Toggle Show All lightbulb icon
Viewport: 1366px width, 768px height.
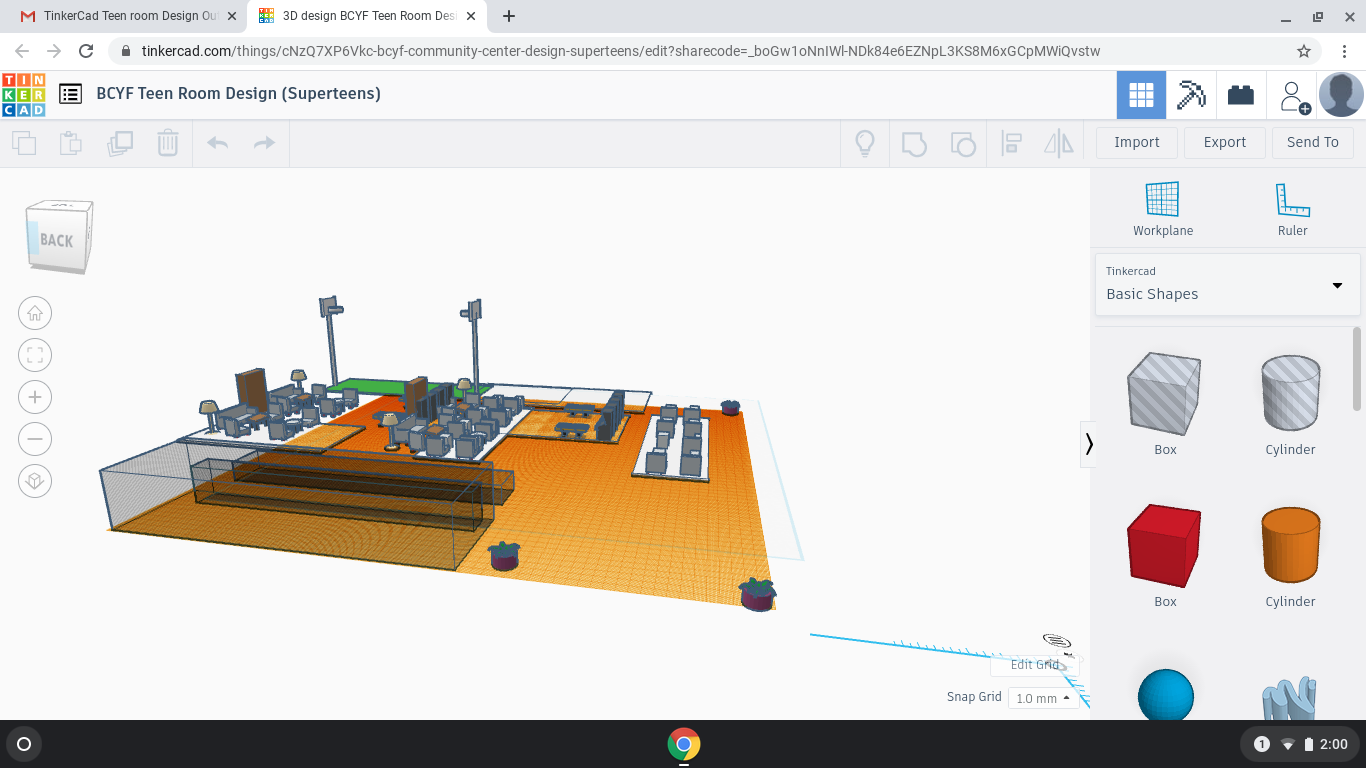pos(865,143)
